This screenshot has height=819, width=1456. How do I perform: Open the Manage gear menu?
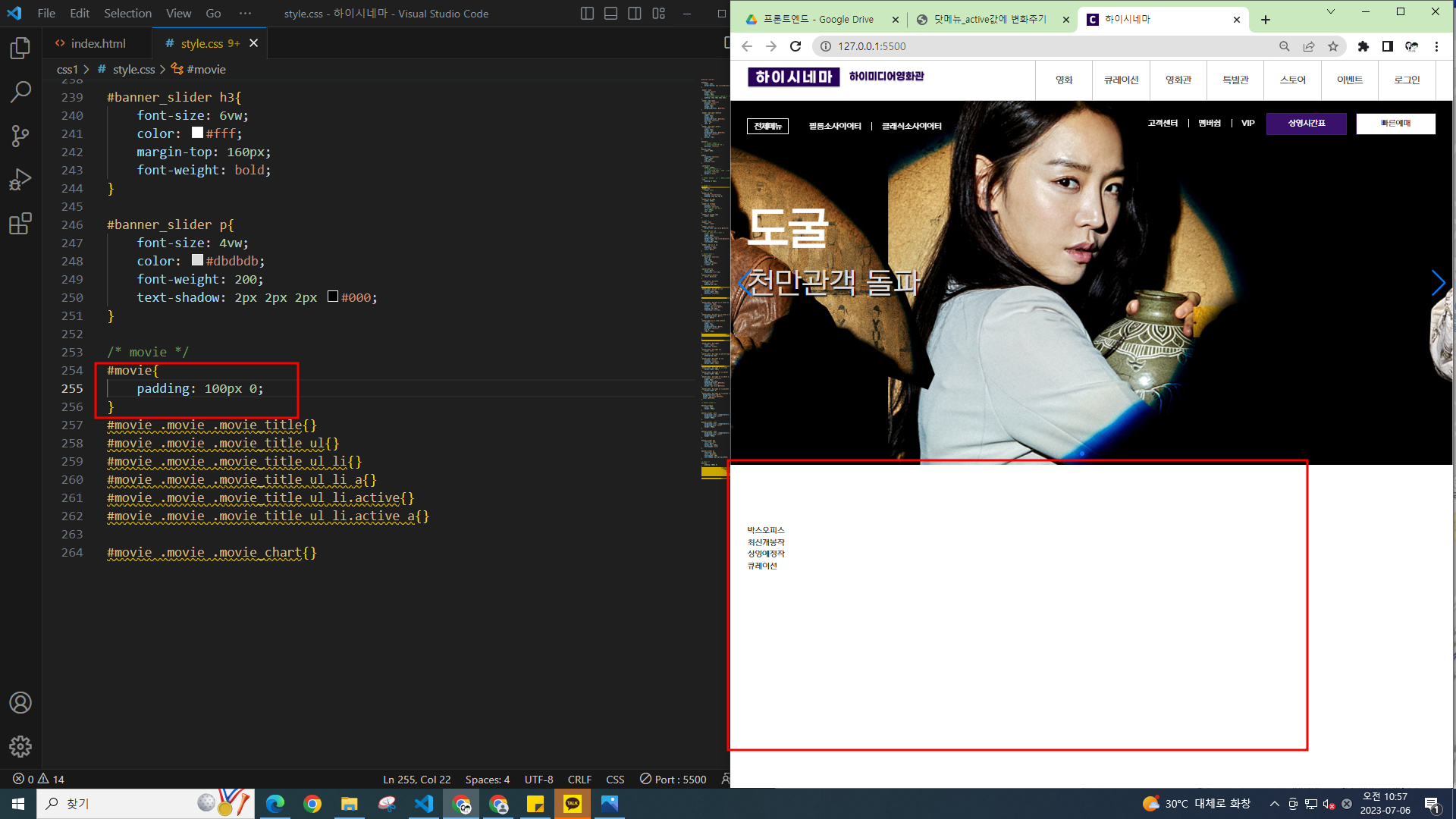click(x=20, y=746)
